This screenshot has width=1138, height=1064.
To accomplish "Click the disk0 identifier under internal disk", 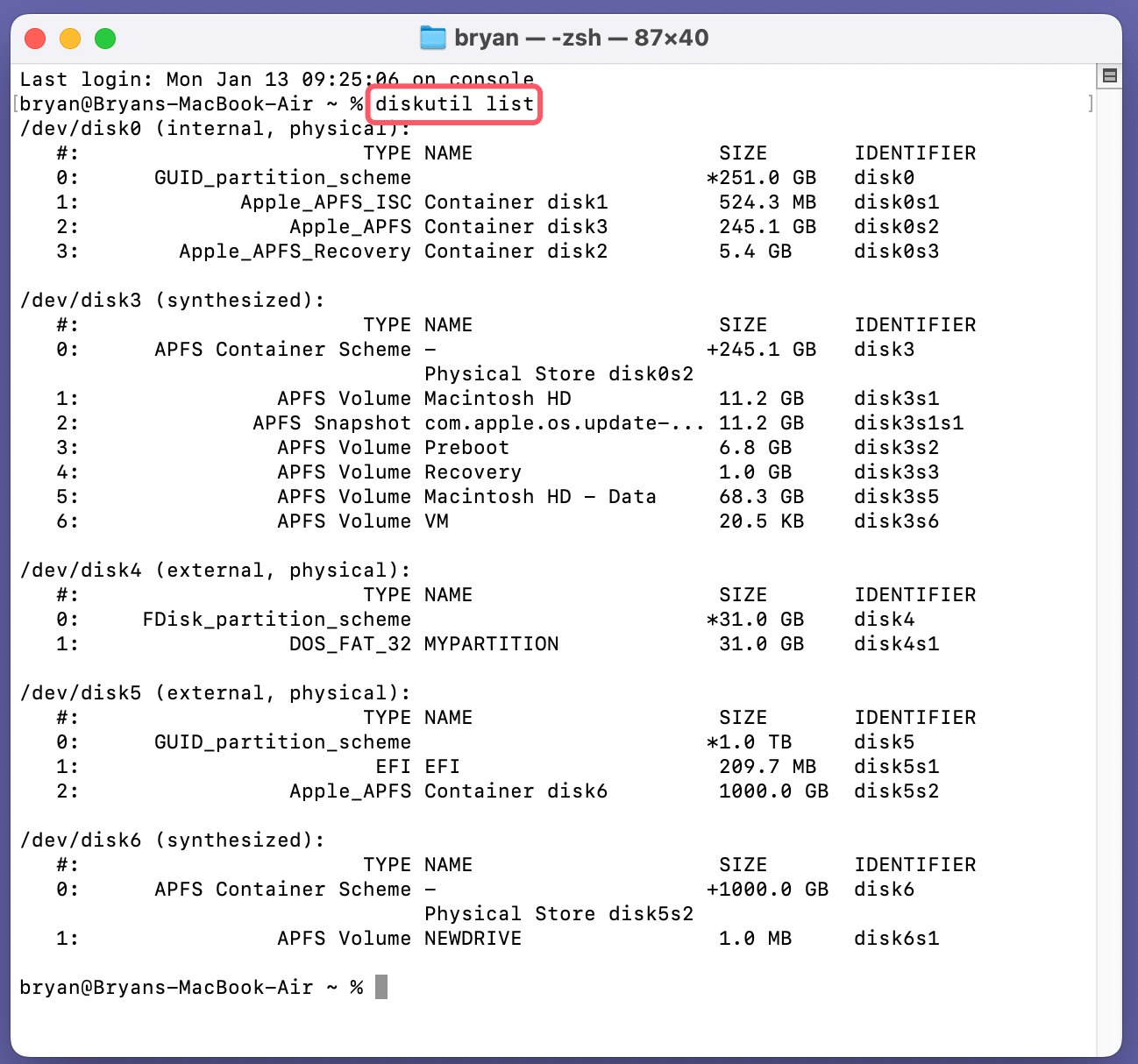I will [x=885, y=177].
